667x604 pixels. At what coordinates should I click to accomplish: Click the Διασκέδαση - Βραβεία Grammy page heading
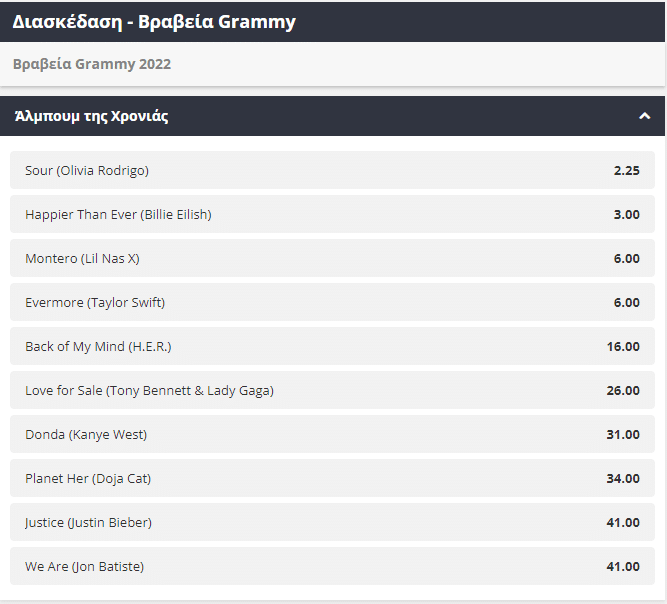click(x=154, y=21)
